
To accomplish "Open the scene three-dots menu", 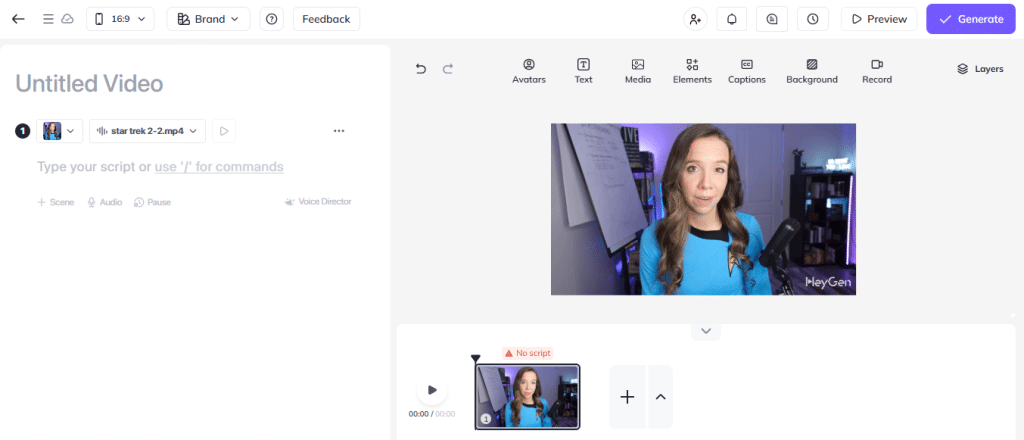I will click(339, 131).
